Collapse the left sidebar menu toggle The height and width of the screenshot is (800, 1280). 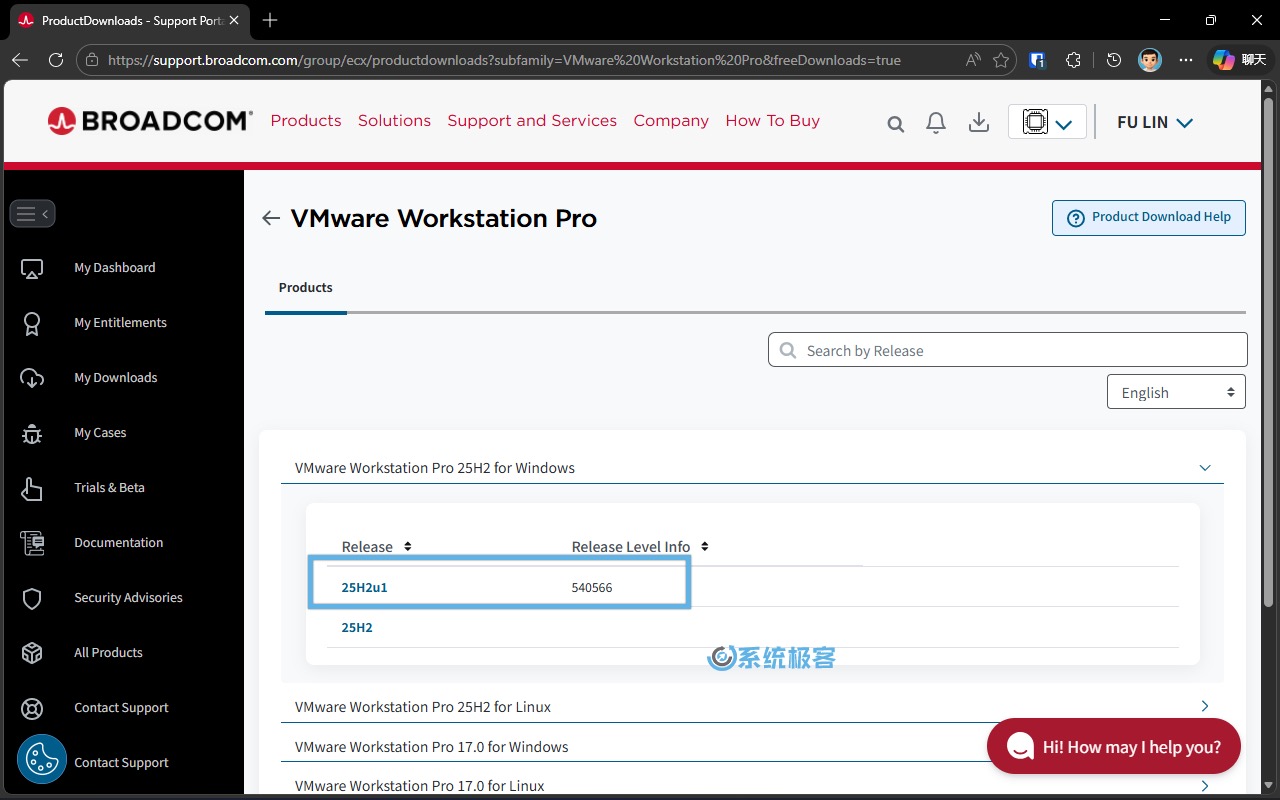32,213
